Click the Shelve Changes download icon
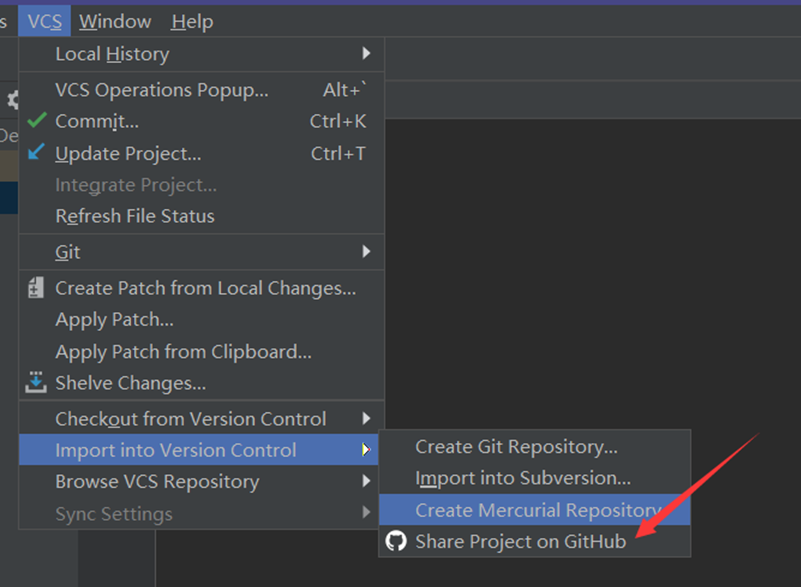This screenshot has height=587, width=801. click(x=36, y=383)
